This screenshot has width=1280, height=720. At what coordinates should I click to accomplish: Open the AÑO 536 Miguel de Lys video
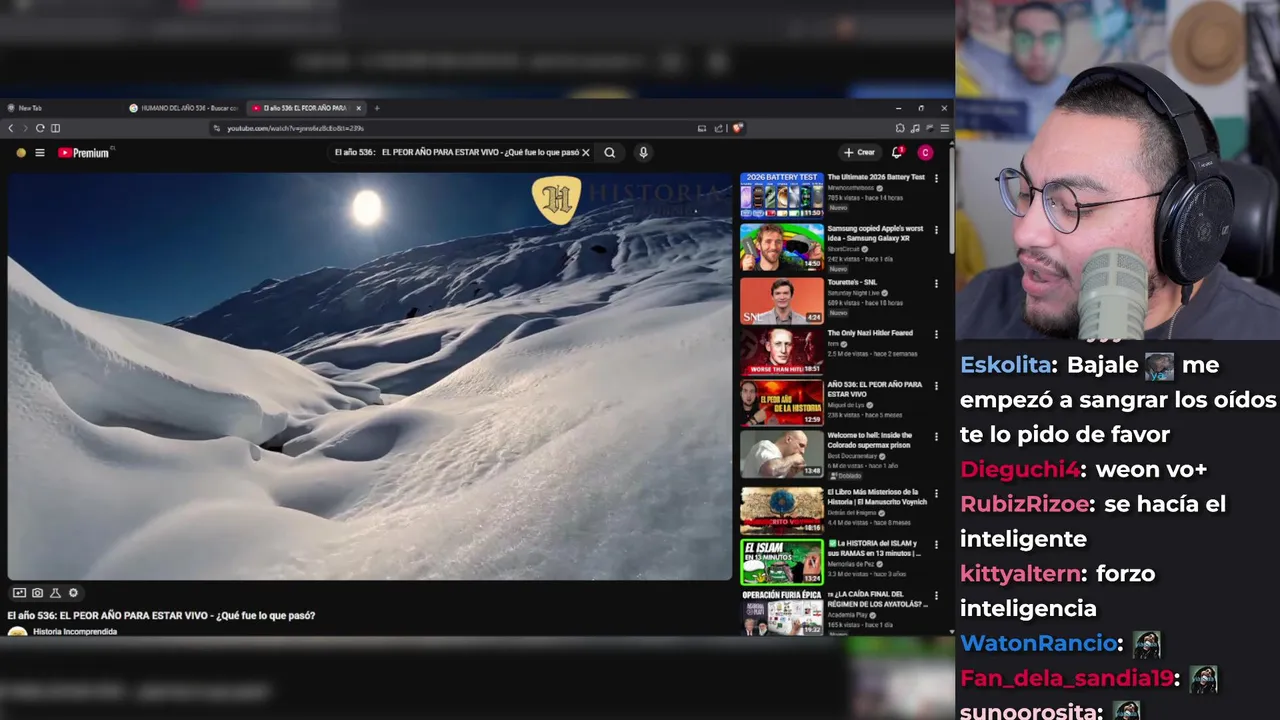[x=782, y=403]
